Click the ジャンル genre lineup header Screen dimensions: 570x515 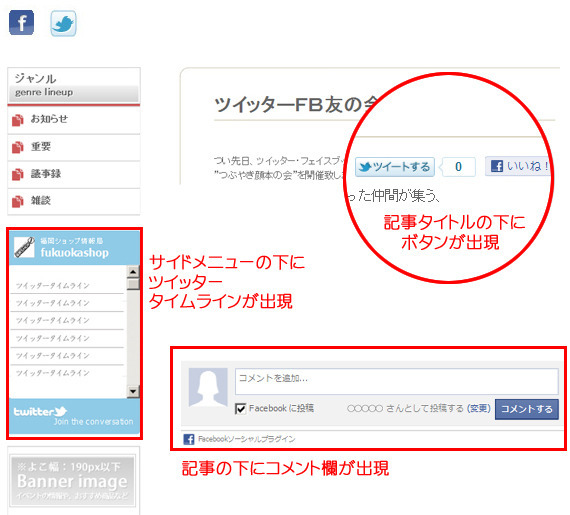[74, 86]
